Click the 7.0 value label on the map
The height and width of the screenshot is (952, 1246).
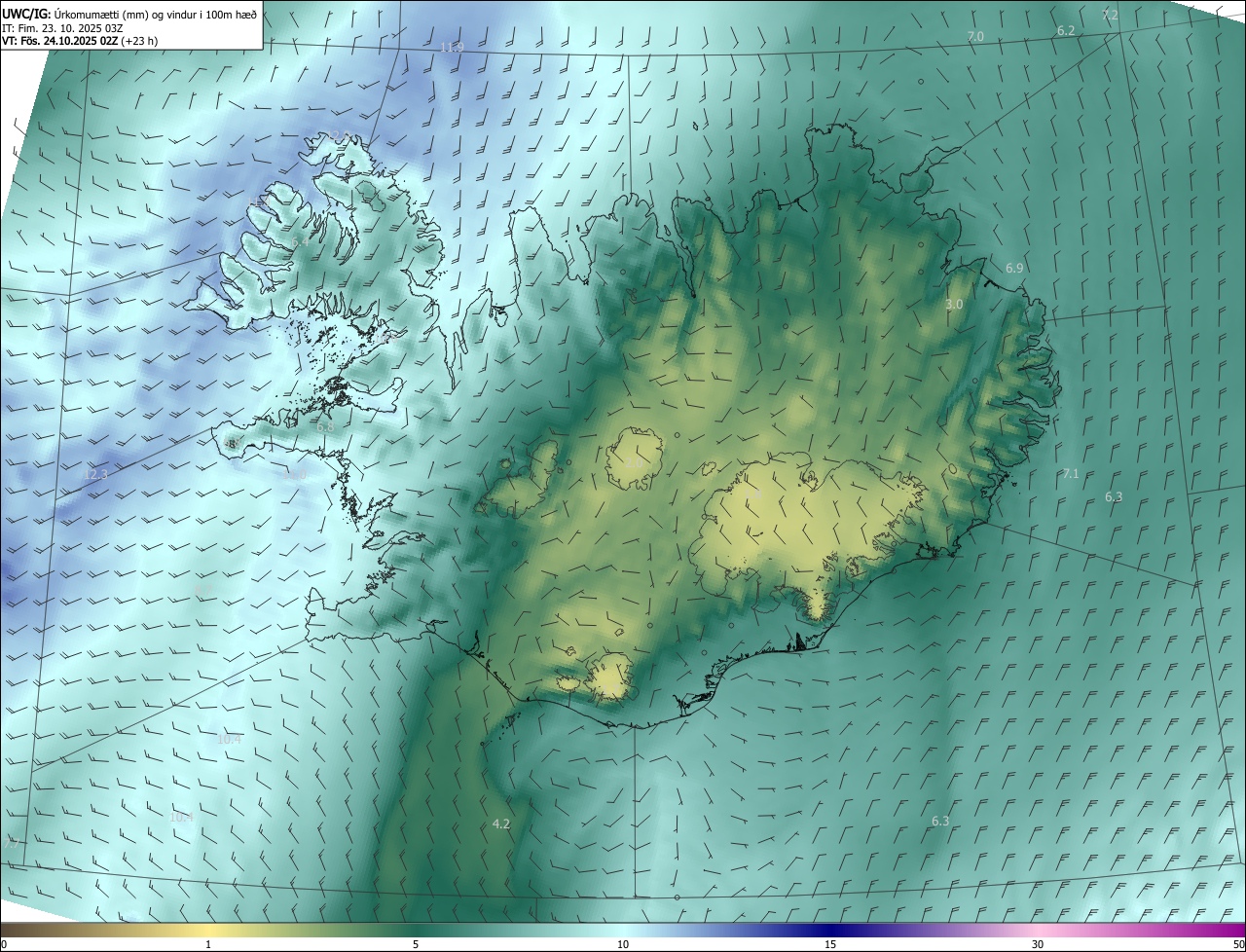click(975, 36)
